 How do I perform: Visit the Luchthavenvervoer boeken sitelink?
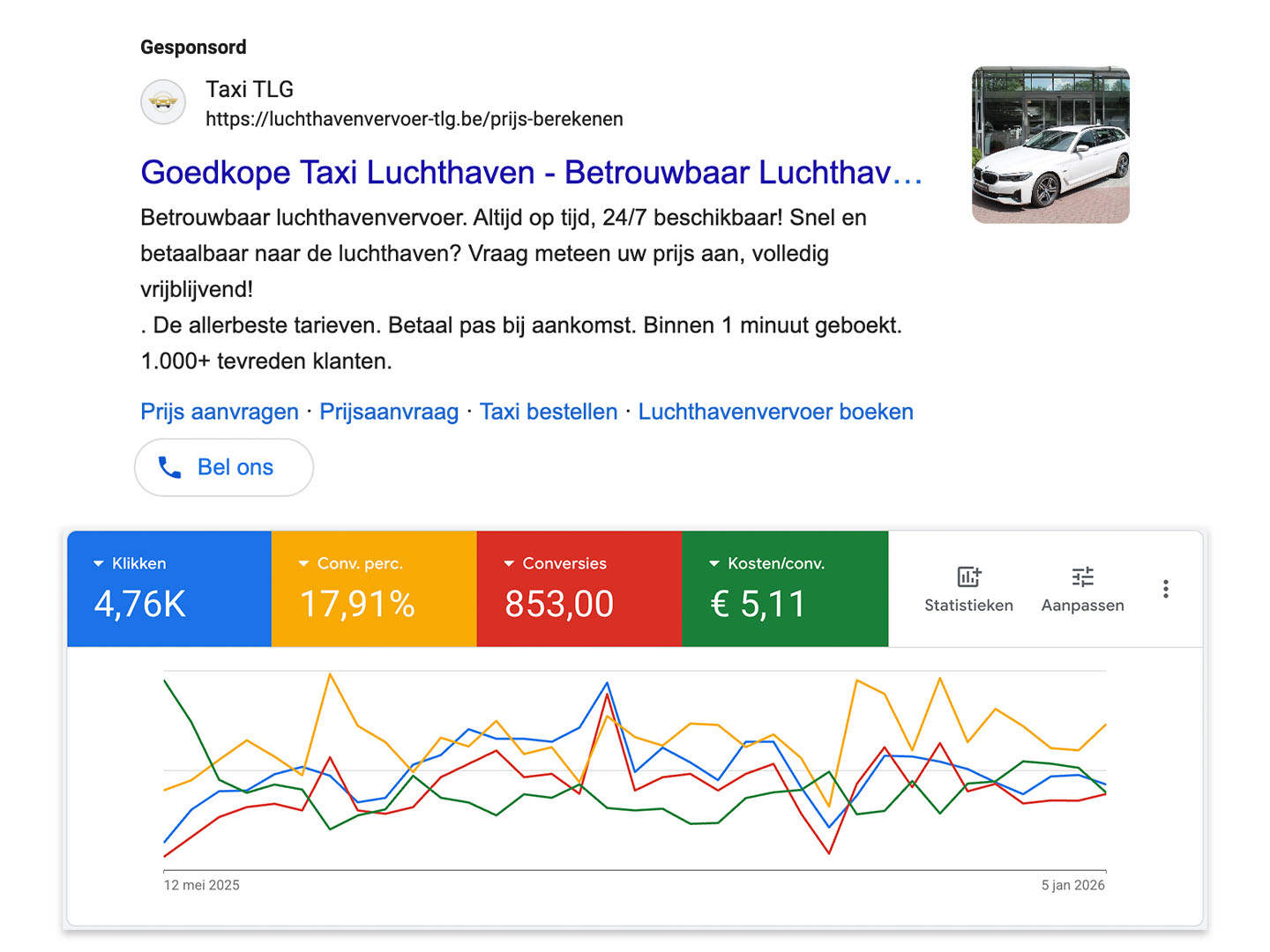coord(775,412)
